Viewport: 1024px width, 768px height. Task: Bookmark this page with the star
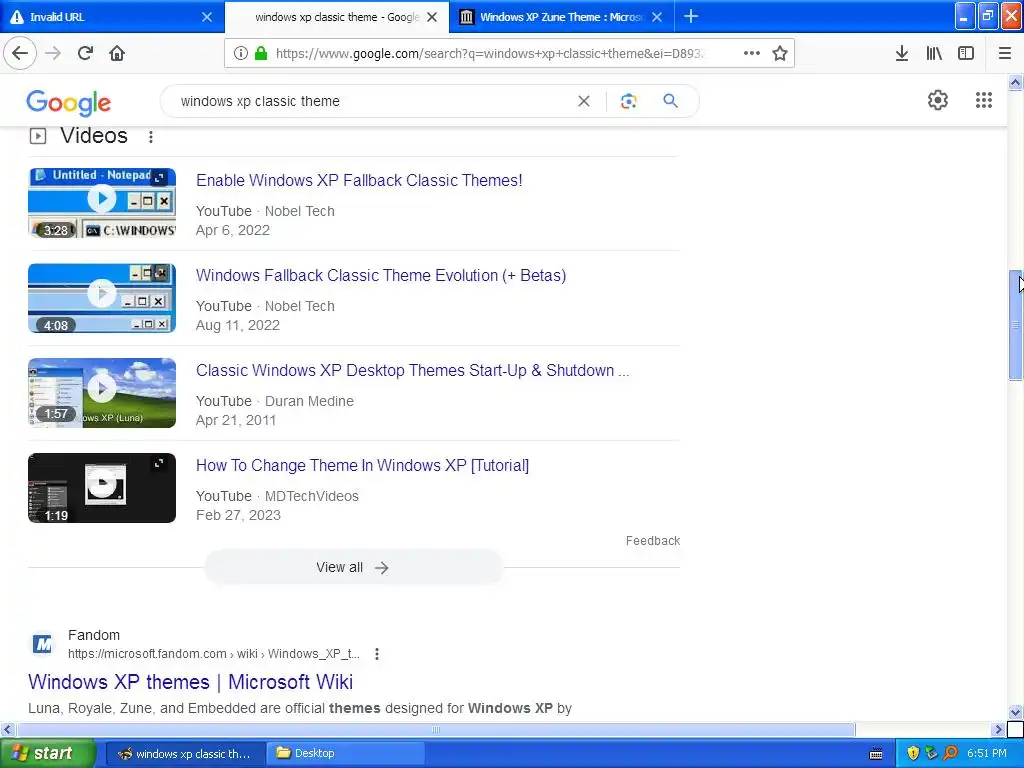[x=780, y=54]
